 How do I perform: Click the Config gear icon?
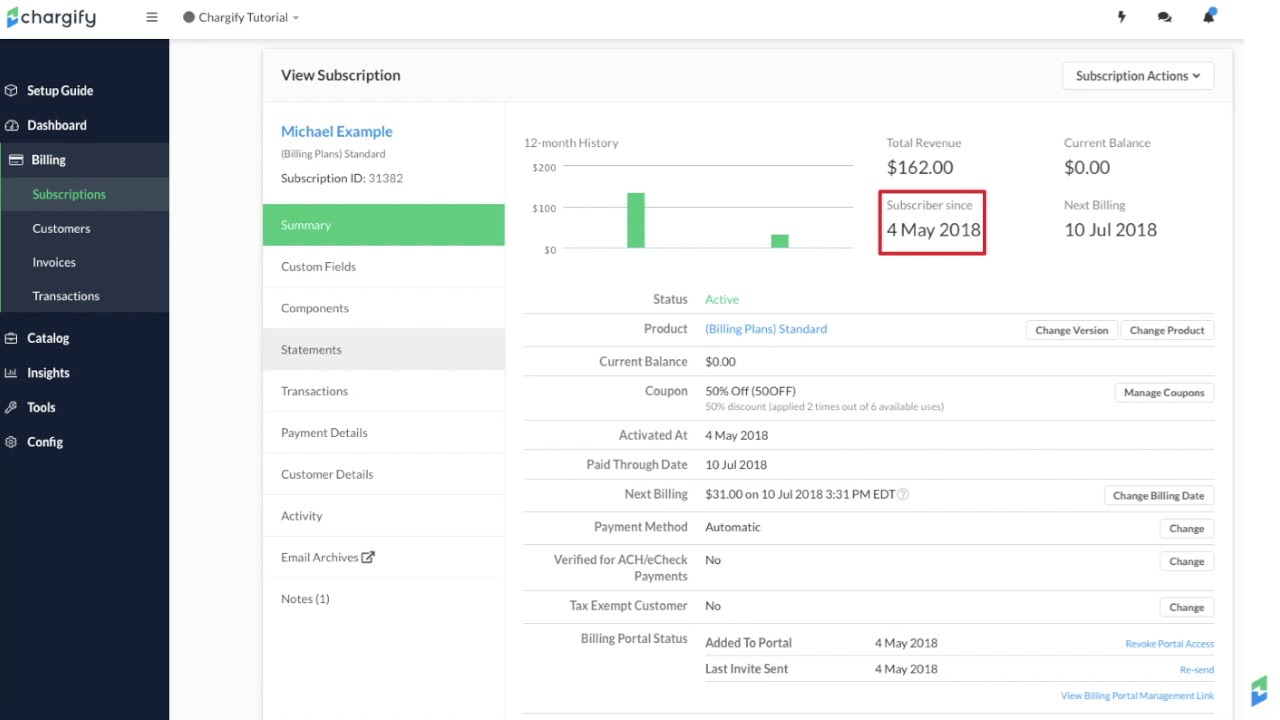pyautogui.click(x=11, y=442)
